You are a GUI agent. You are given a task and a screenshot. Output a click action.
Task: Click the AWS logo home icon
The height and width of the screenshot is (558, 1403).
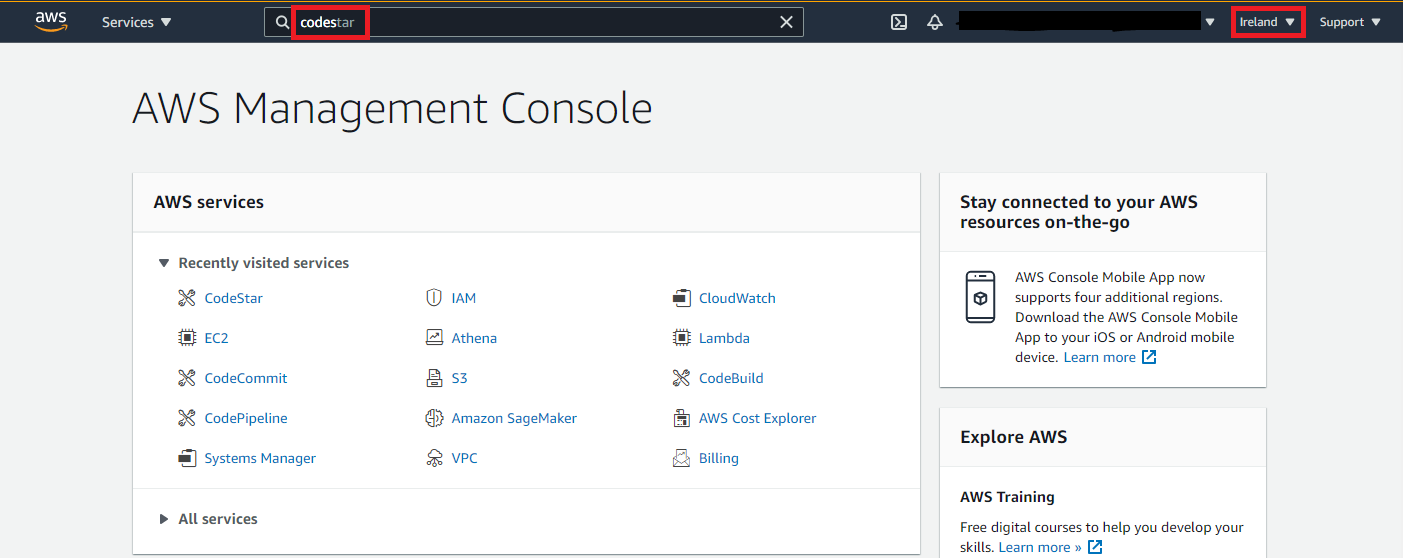pos(50,22)
